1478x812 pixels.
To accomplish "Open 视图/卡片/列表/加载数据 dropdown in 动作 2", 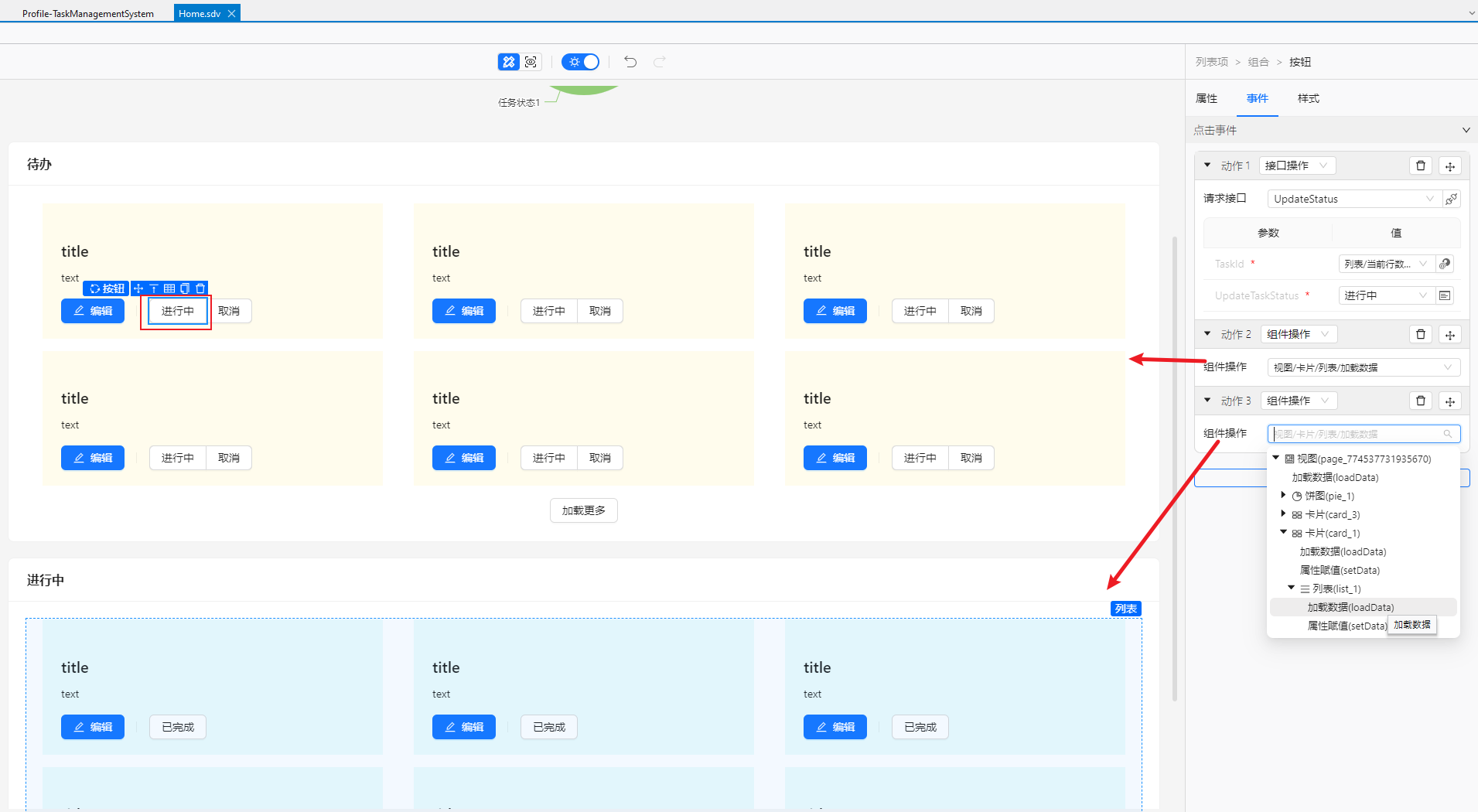I will 1364,367.
